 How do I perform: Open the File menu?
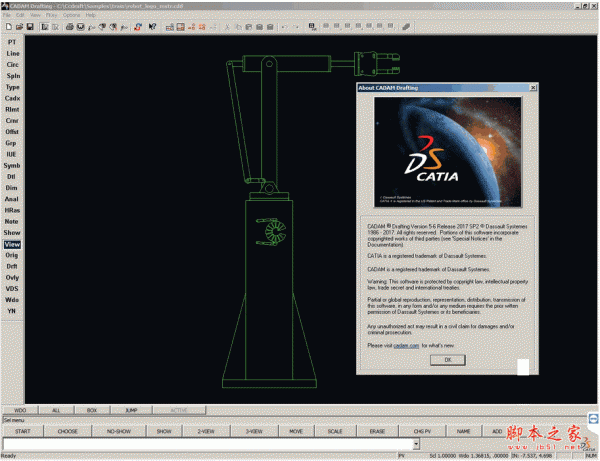pos(7,15)
